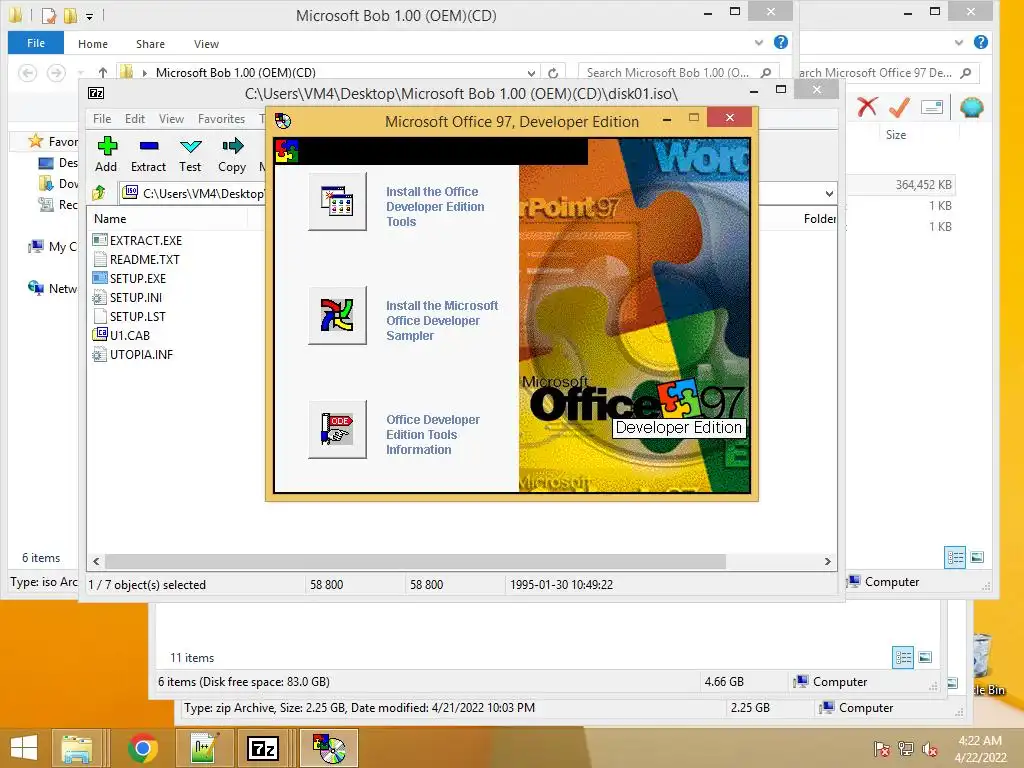
Task: Expand the rear Office 97 Explorer ribbon chevron
Action: (x=959, y=42)
